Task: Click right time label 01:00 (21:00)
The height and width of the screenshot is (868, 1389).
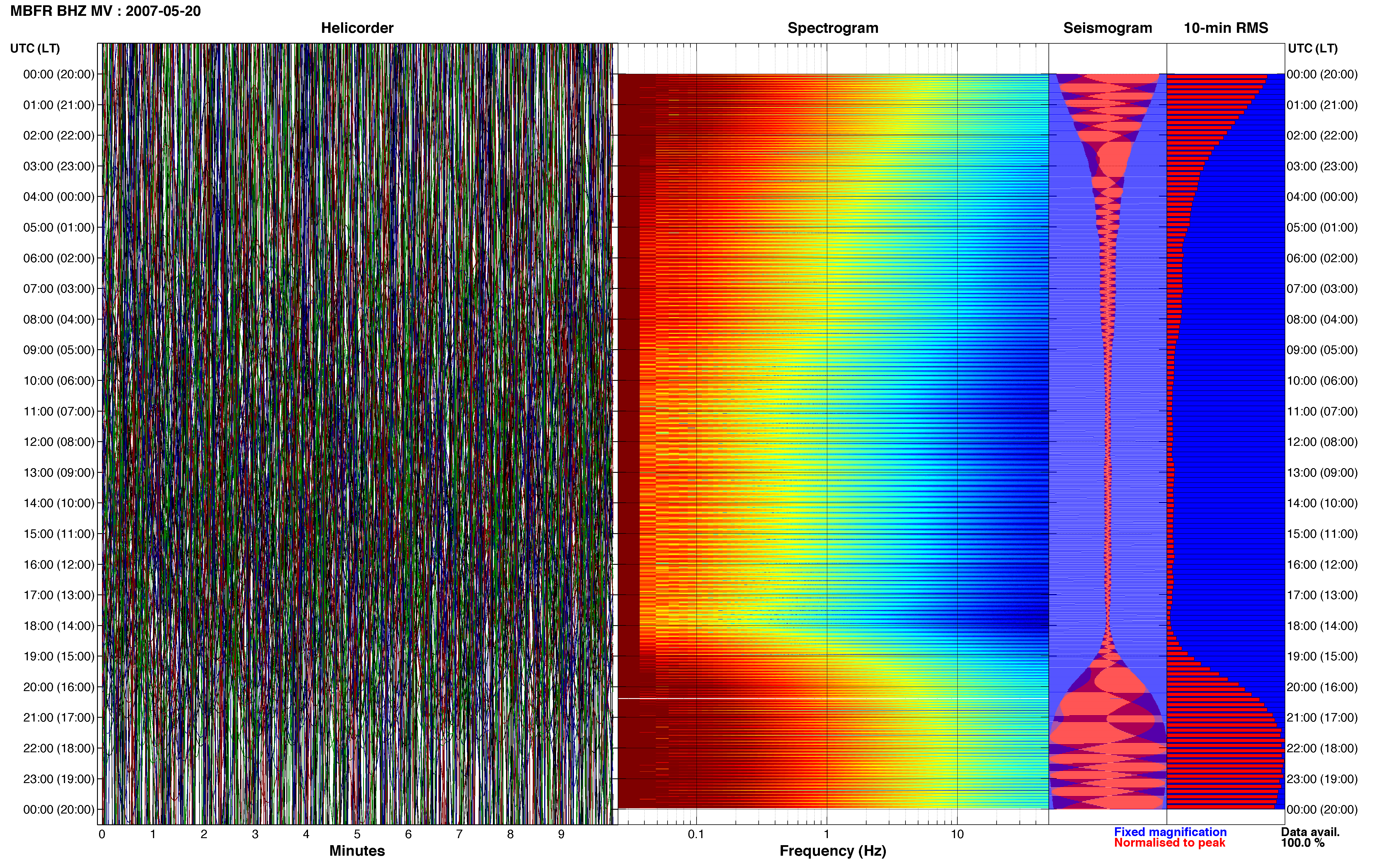Action: pos(1322,105)
